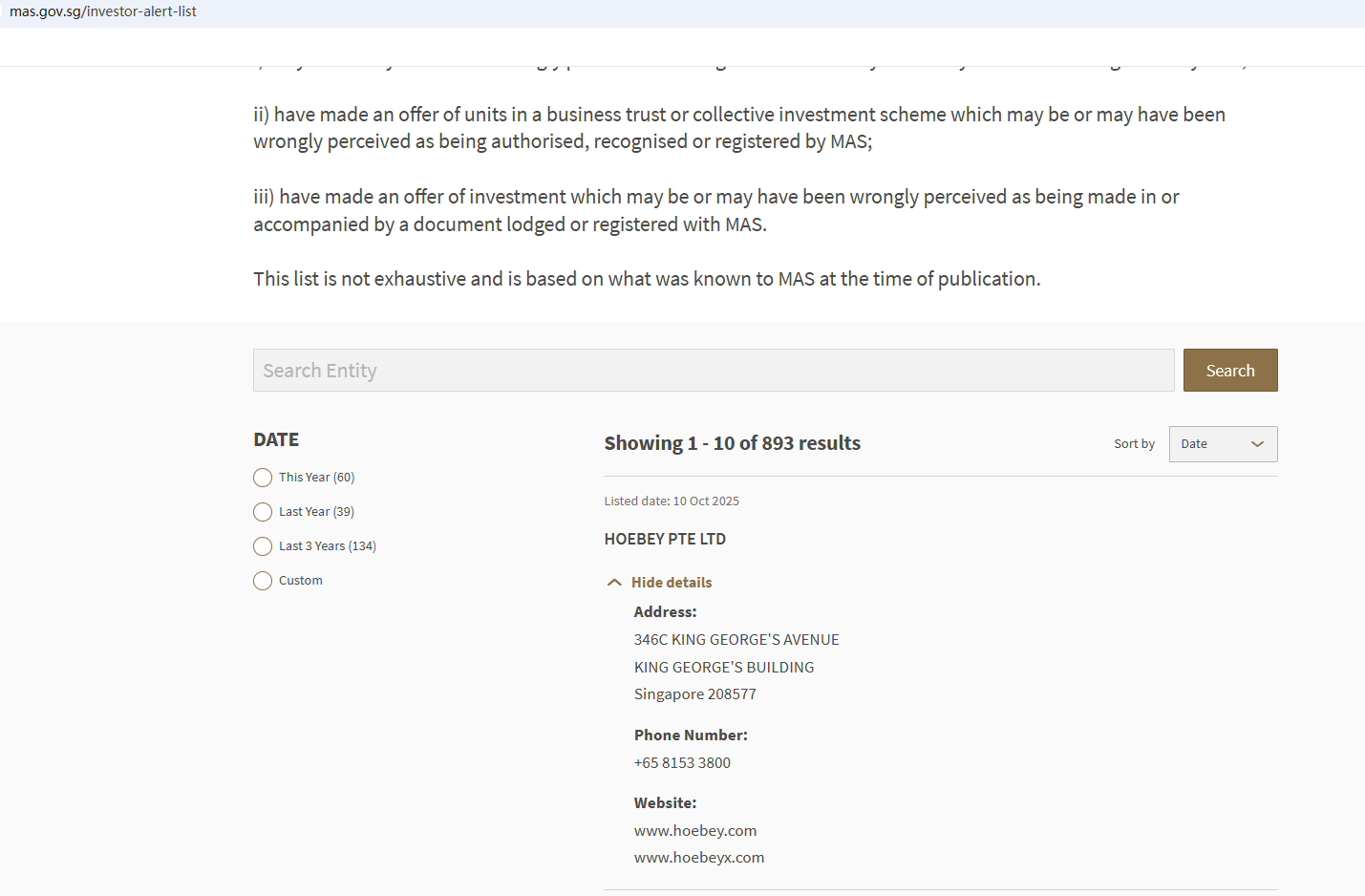Click the Listed date 10 Oct 2025 text
This screenshot has height=896, width=1365.
(672, 501)
